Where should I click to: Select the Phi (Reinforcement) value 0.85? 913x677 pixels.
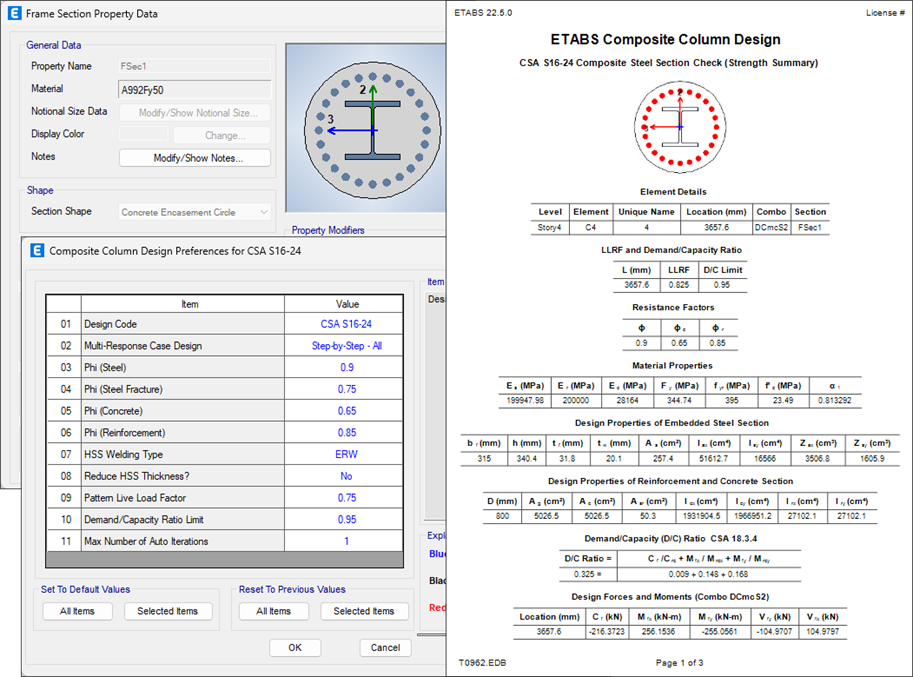(344, 433)
